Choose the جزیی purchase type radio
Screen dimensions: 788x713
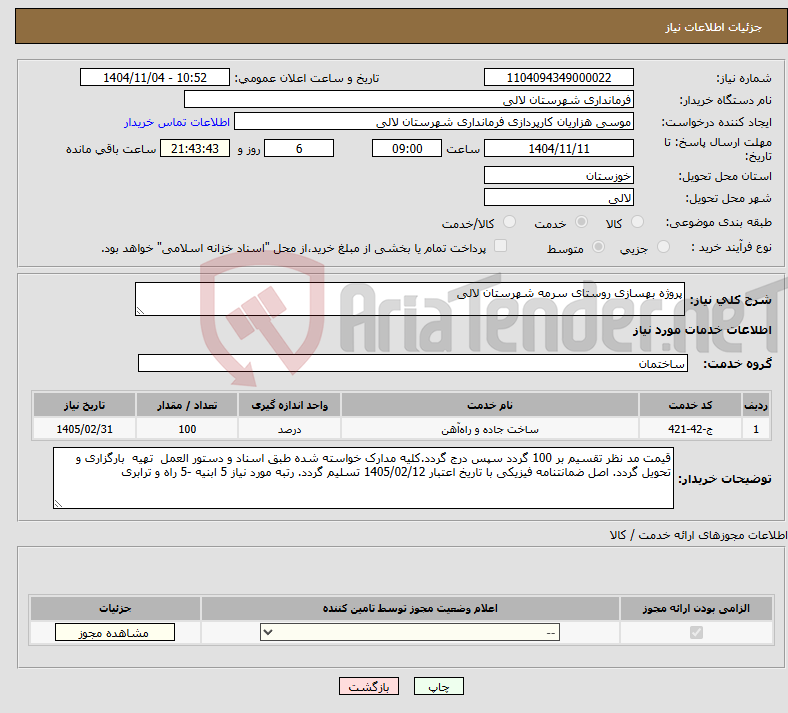point(663,247)
